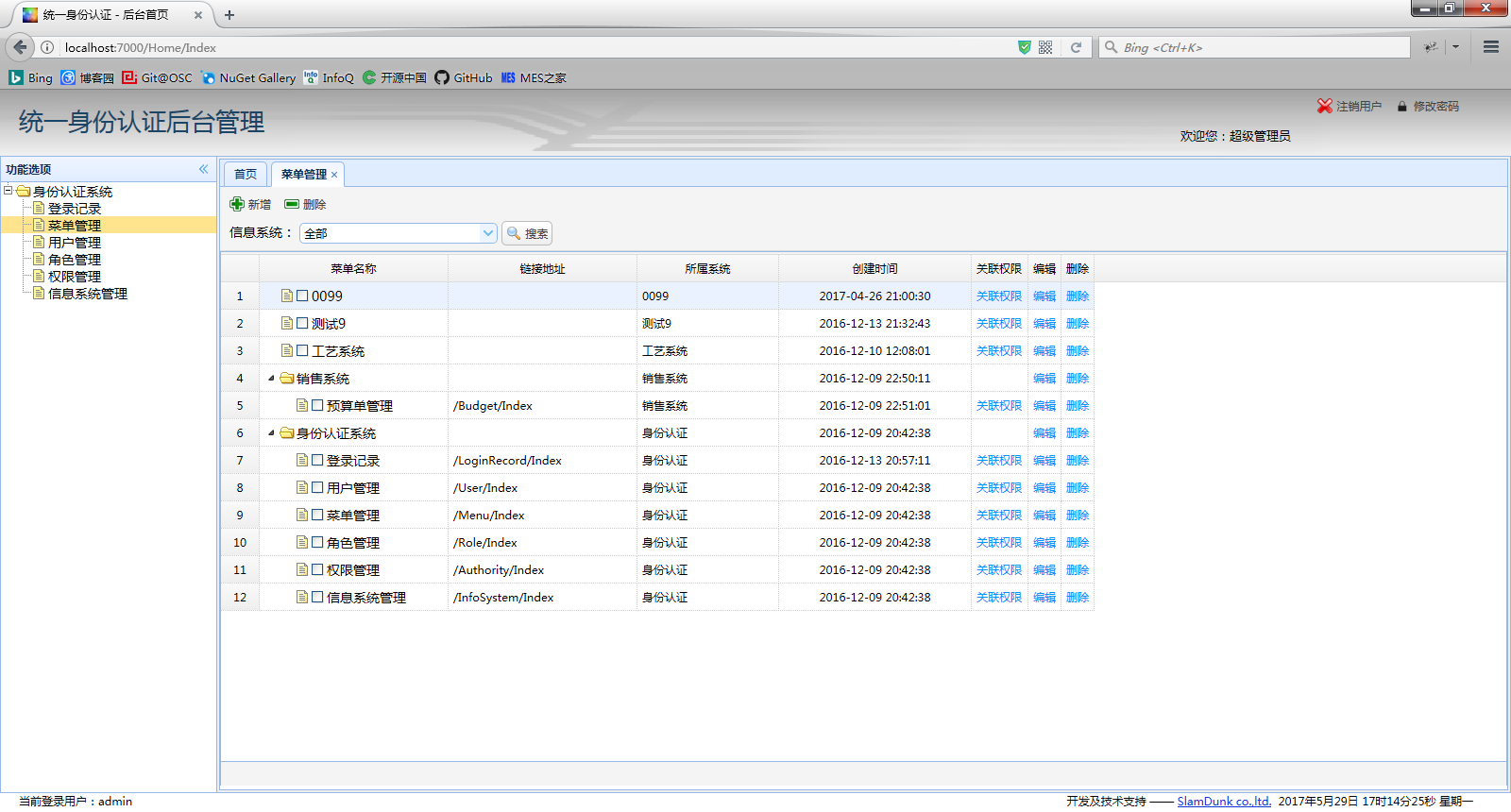Click the document icon of the 0099 row

pos(286,296)
